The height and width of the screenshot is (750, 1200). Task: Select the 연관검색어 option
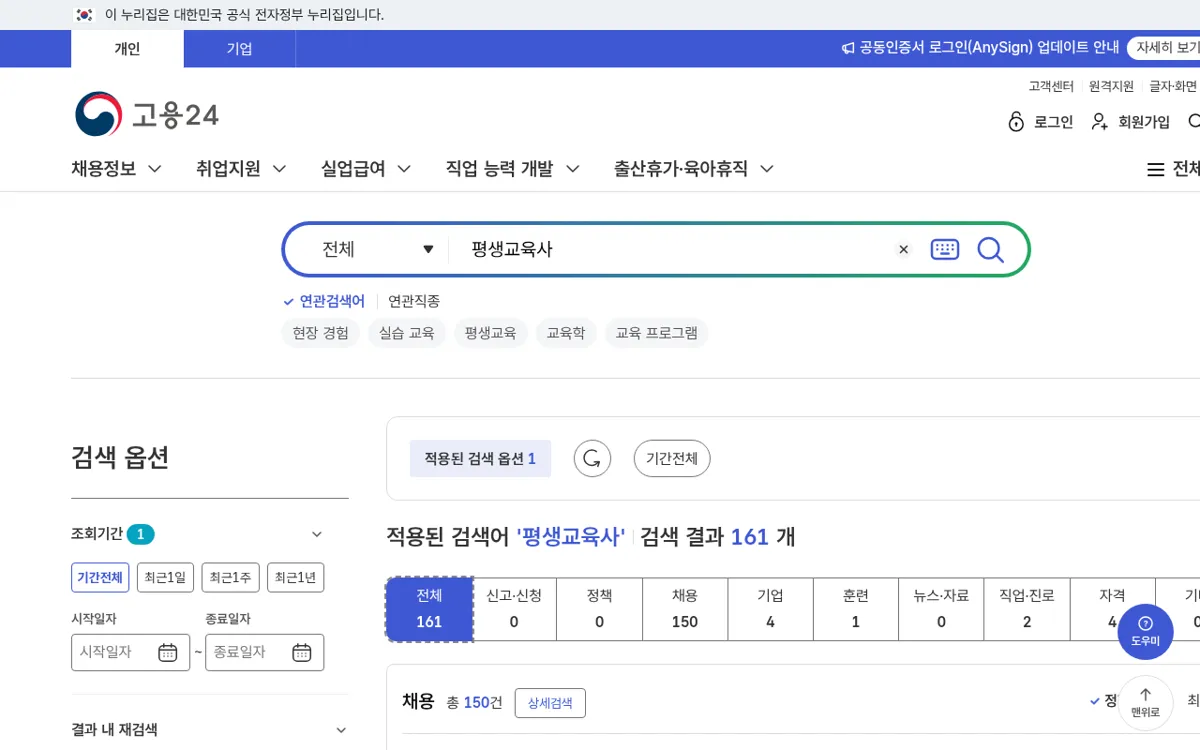pyautogui.click(x=324, y=301)
